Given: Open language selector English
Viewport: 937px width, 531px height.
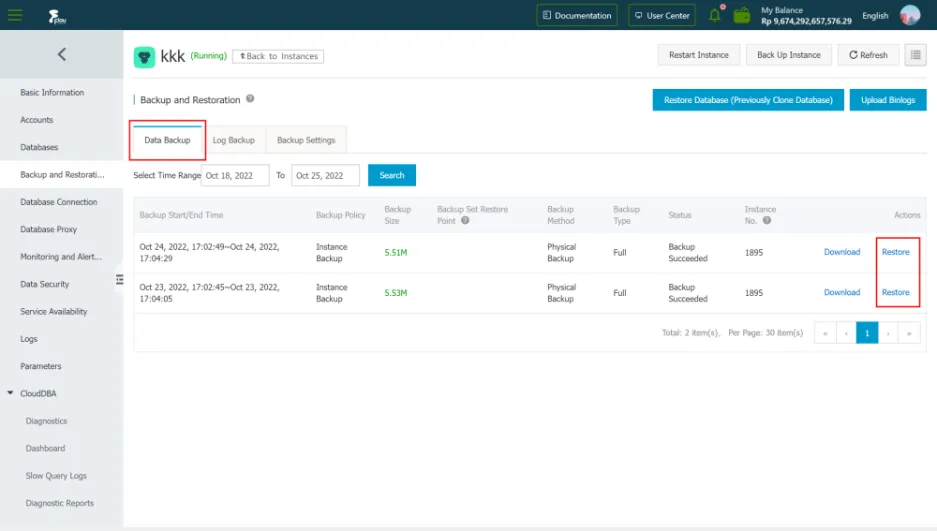Looking at the screenshot, I should 875,16.
